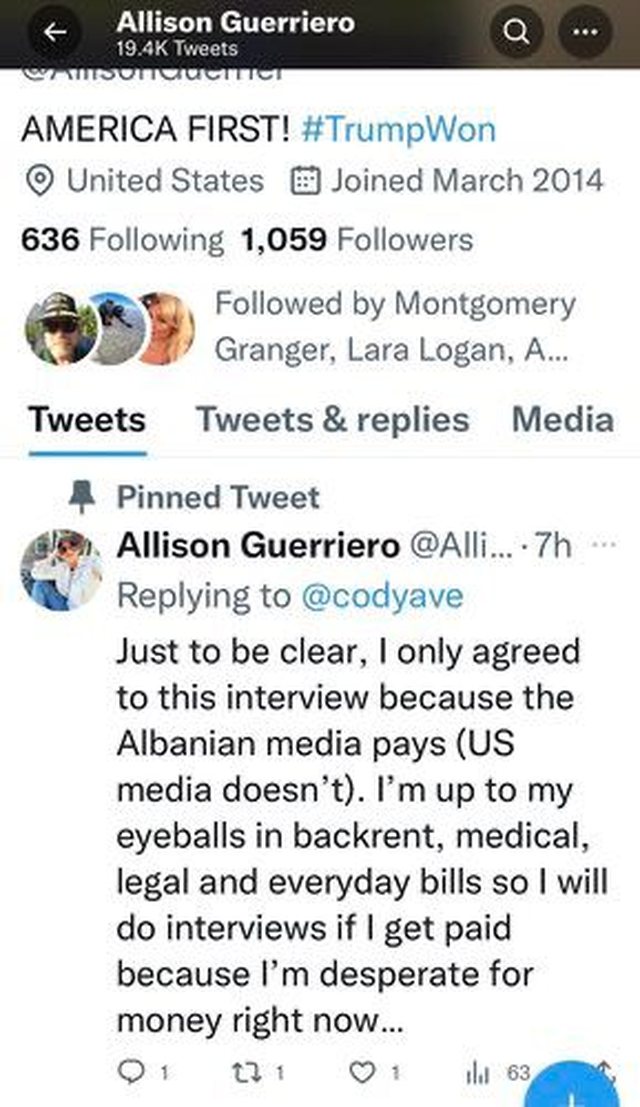Open the pinned tweet text body
This screenshot has height=1107, width=640.
[362, 836]
